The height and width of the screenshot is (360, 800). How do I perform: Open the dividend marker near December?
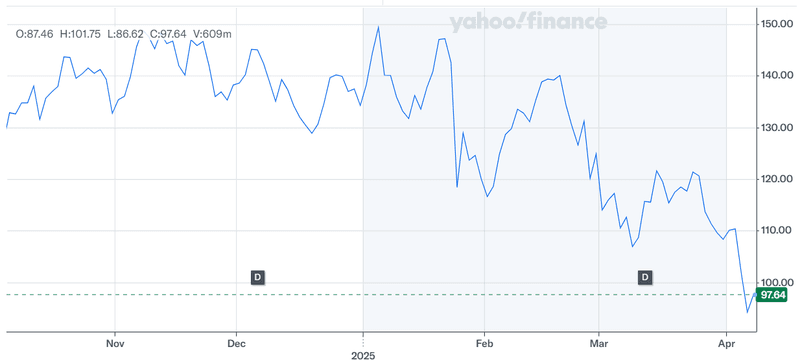click(x=258, y=277)
